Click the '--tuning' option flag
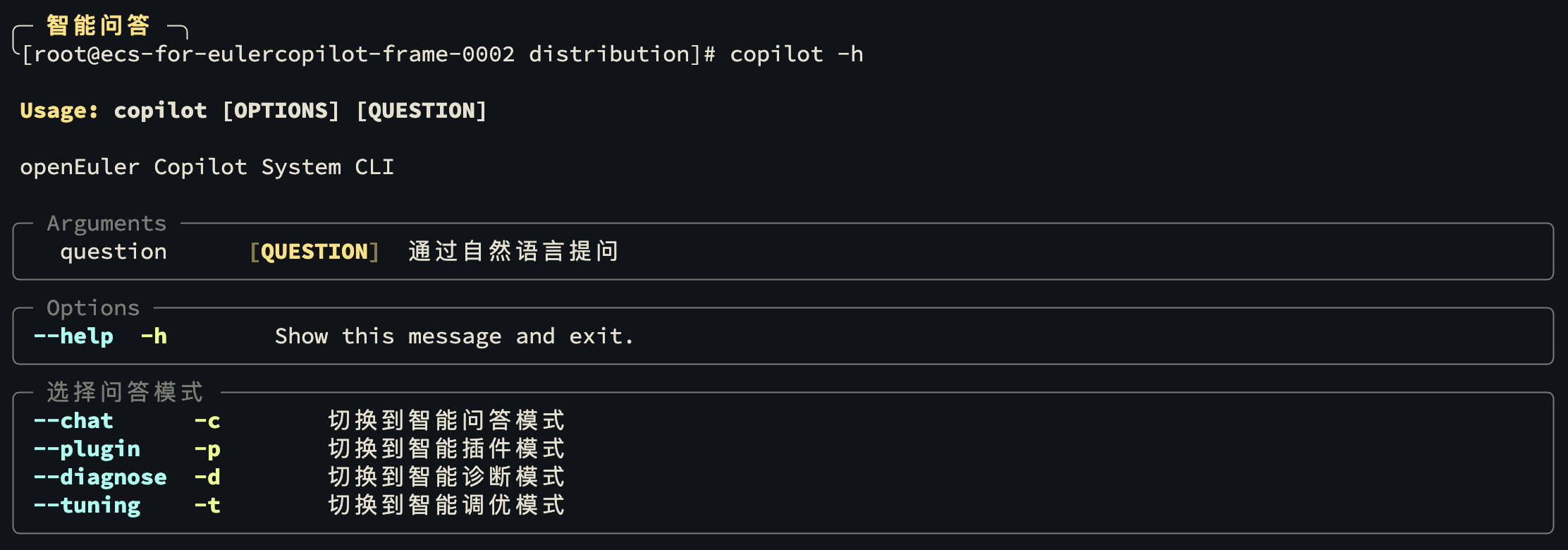 coord(87,506)
